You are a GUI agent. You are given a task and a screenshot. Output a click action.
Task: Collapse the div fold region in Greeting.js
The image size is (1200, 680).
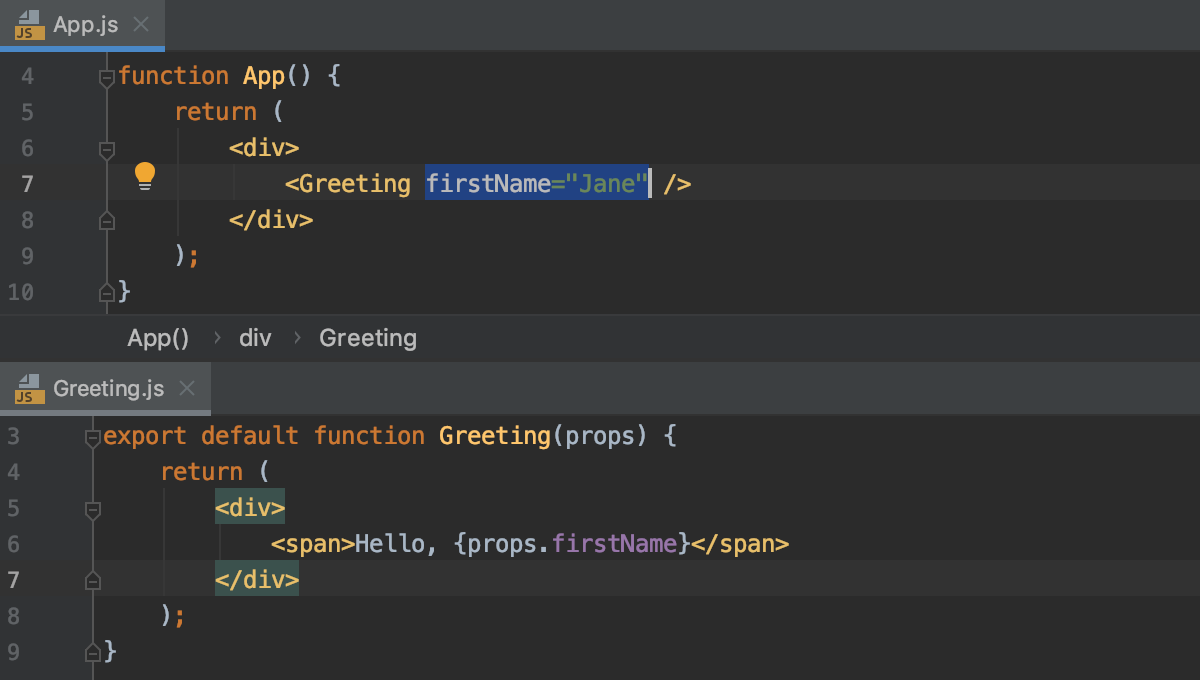93,507
